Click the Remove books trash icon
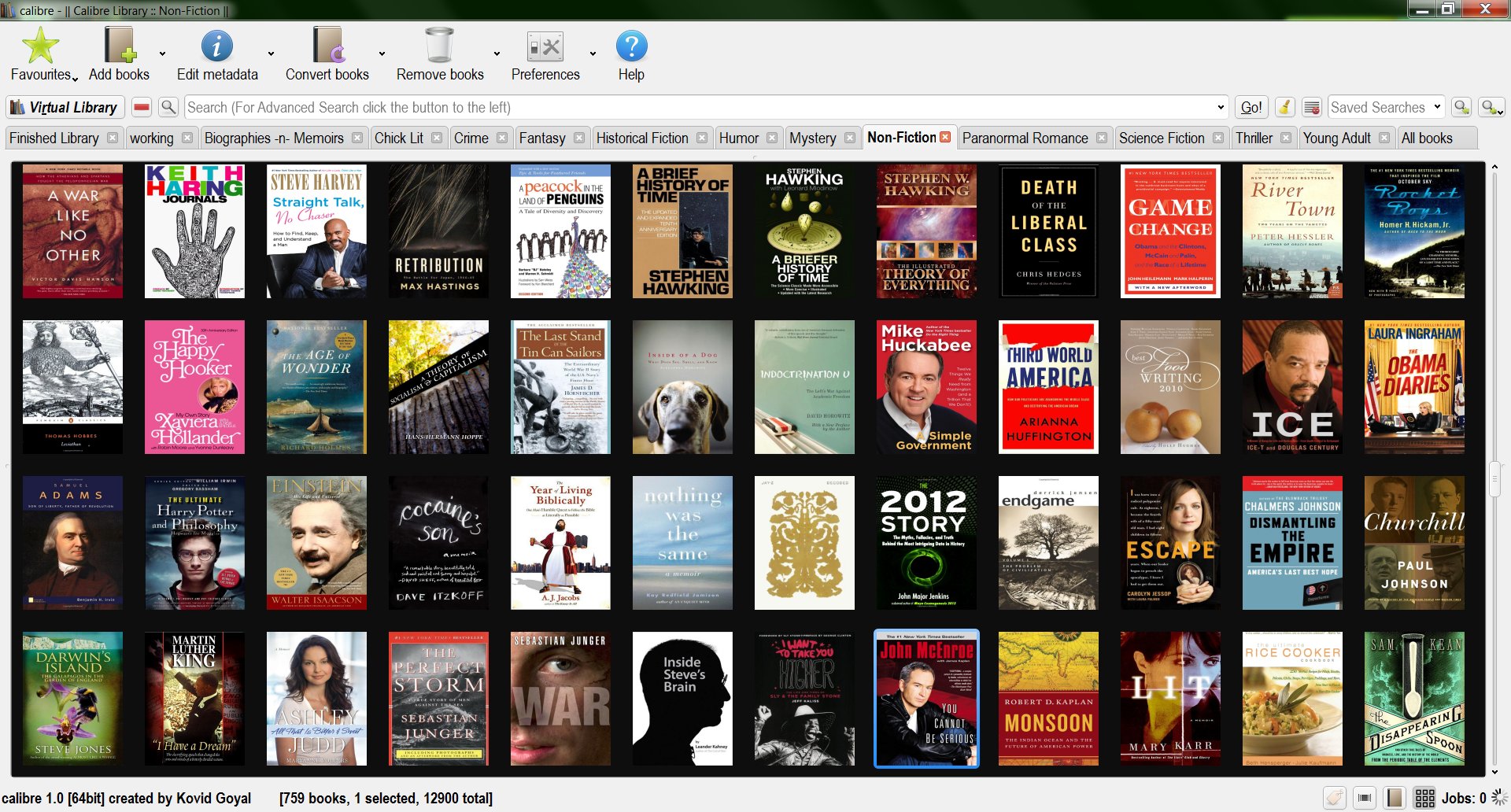Screen dimensions: 1511x812 coord(439,46)
